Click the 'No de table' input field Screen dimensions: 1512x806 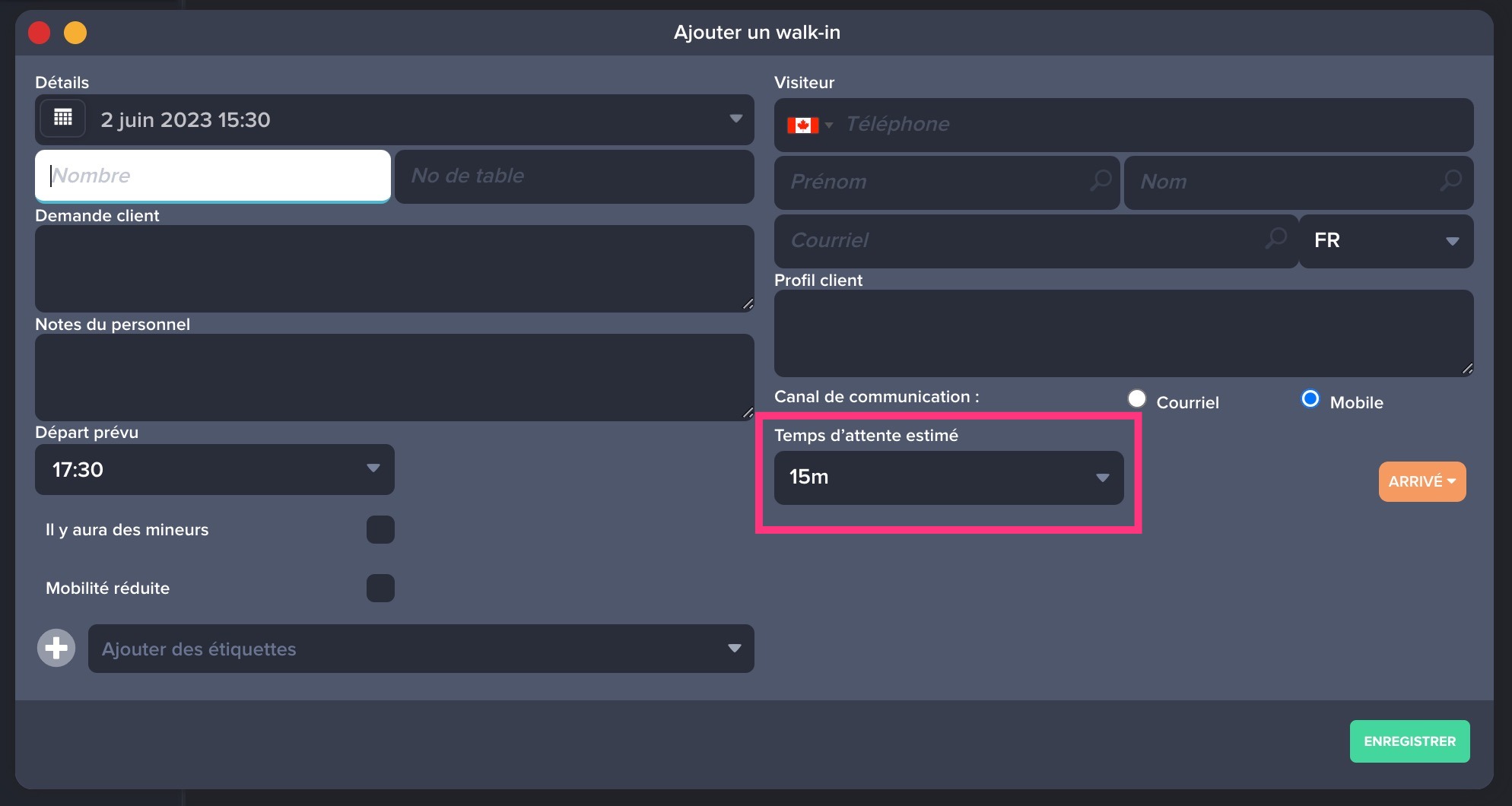pos(574,176)
